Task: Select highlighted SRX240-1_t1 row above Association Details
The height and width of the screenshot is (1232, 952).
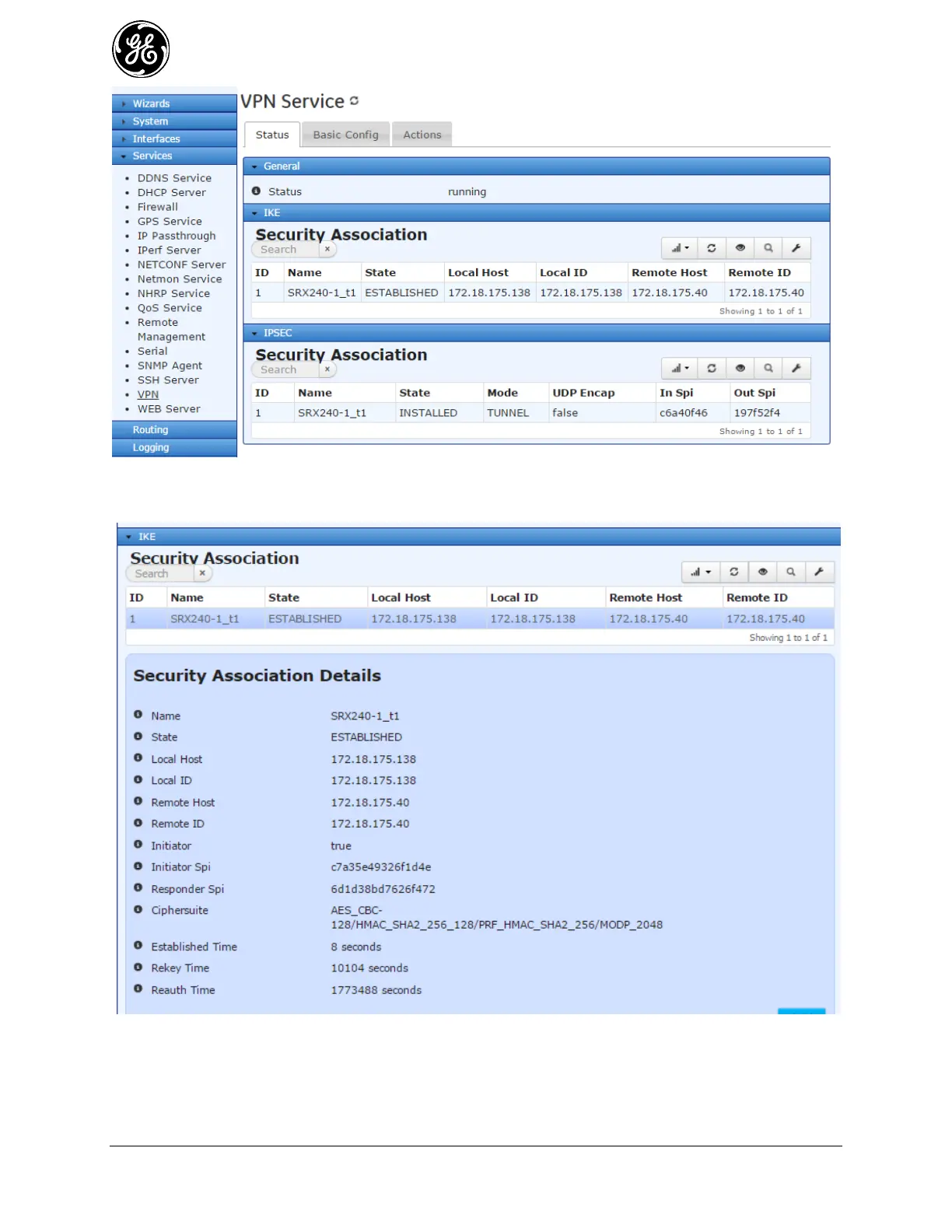Action: pos(480,619)
